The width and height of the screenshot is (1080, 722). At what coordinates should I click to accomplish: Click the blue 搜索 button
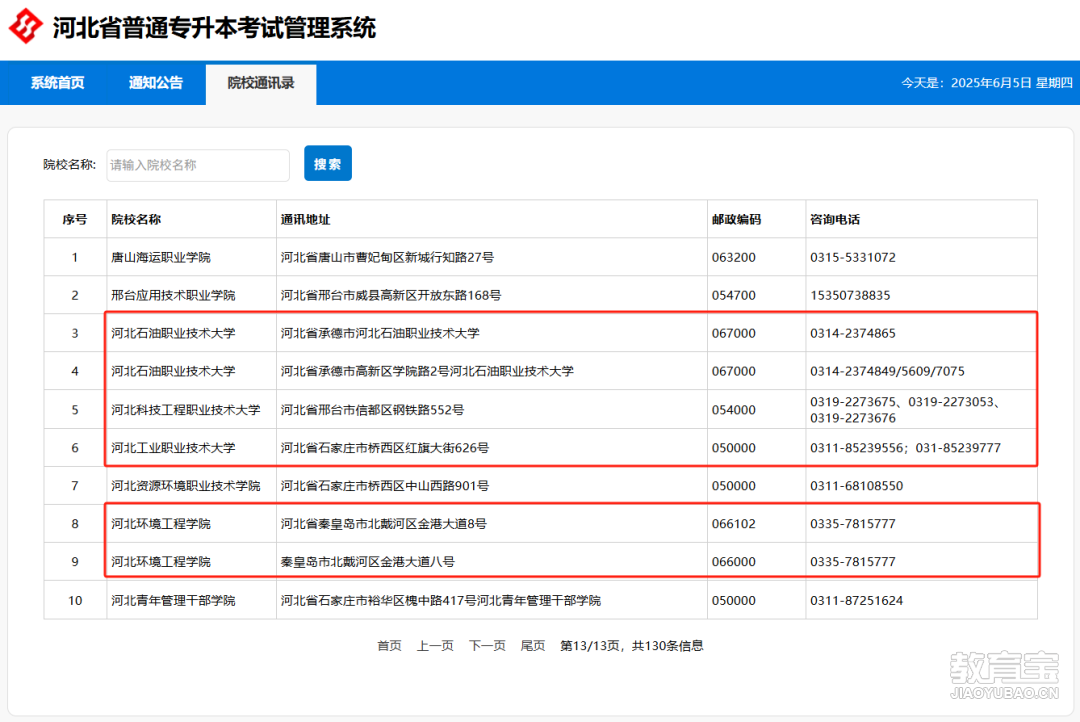tap(328, 163)
